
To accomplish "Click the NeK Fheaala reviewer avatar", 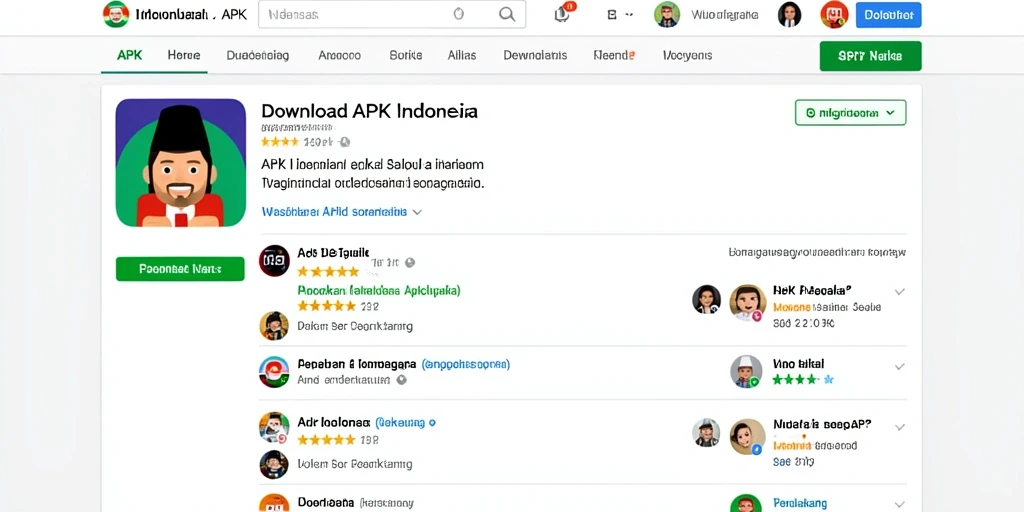I will (748, 302).
